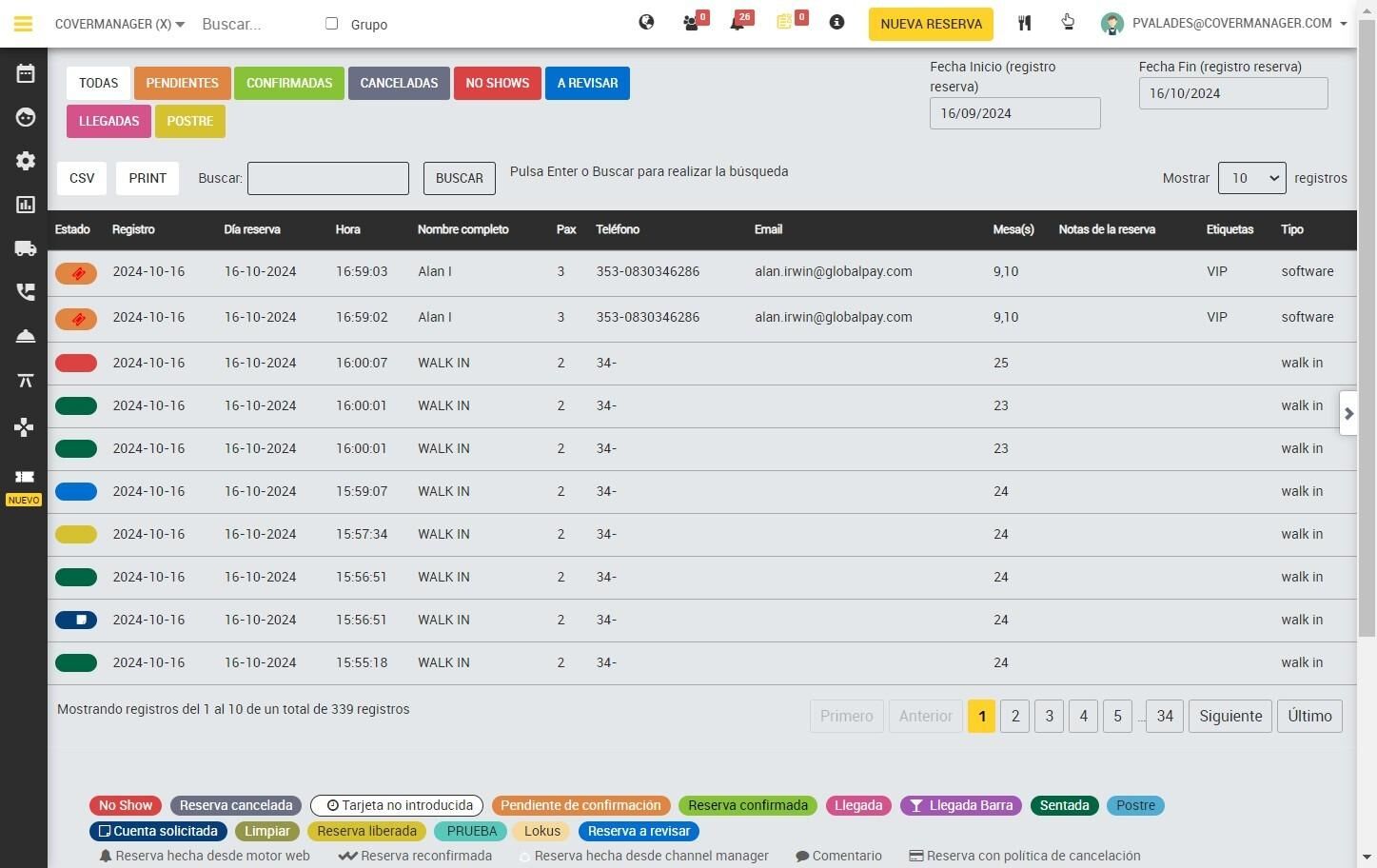The image size is (1377, 868).
Task: Sort by the Pax column header
Action: click(x=566, y=229)
